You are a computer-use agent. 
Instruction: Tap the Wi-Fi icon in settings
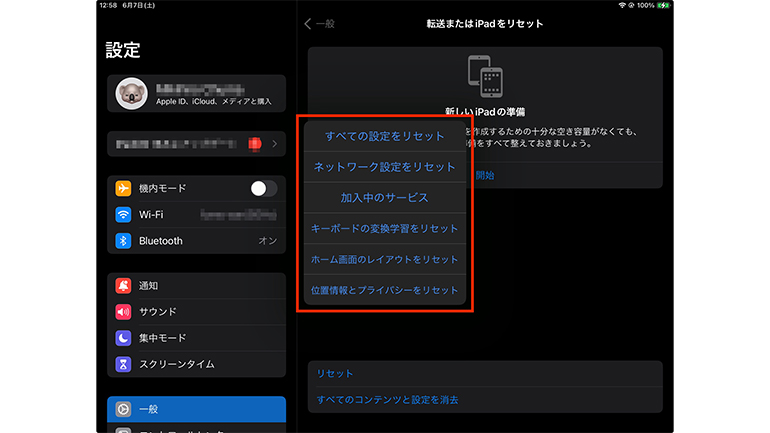click(x=123, y=215)
